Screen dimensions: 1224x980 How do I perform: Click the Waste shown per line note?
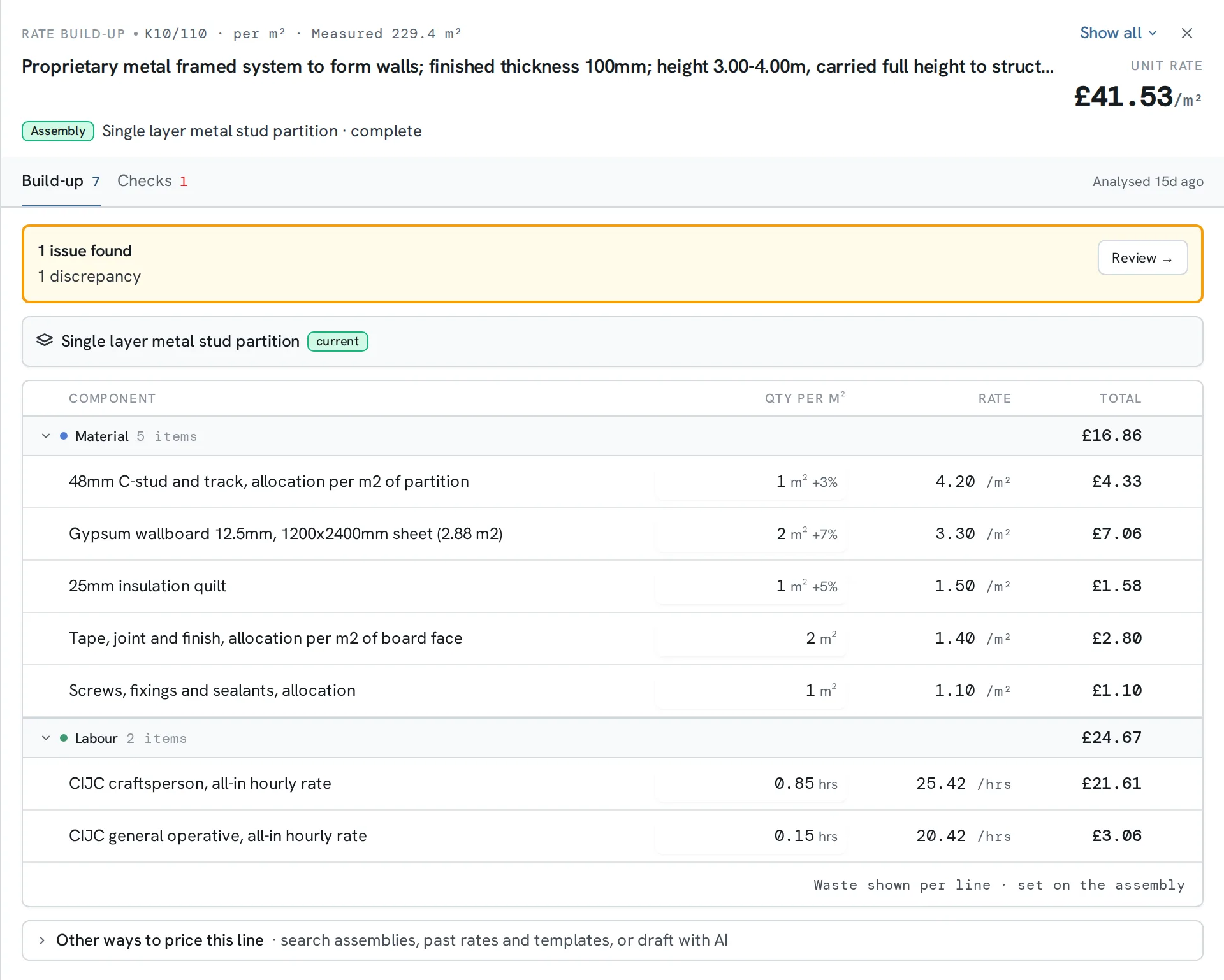999,885
